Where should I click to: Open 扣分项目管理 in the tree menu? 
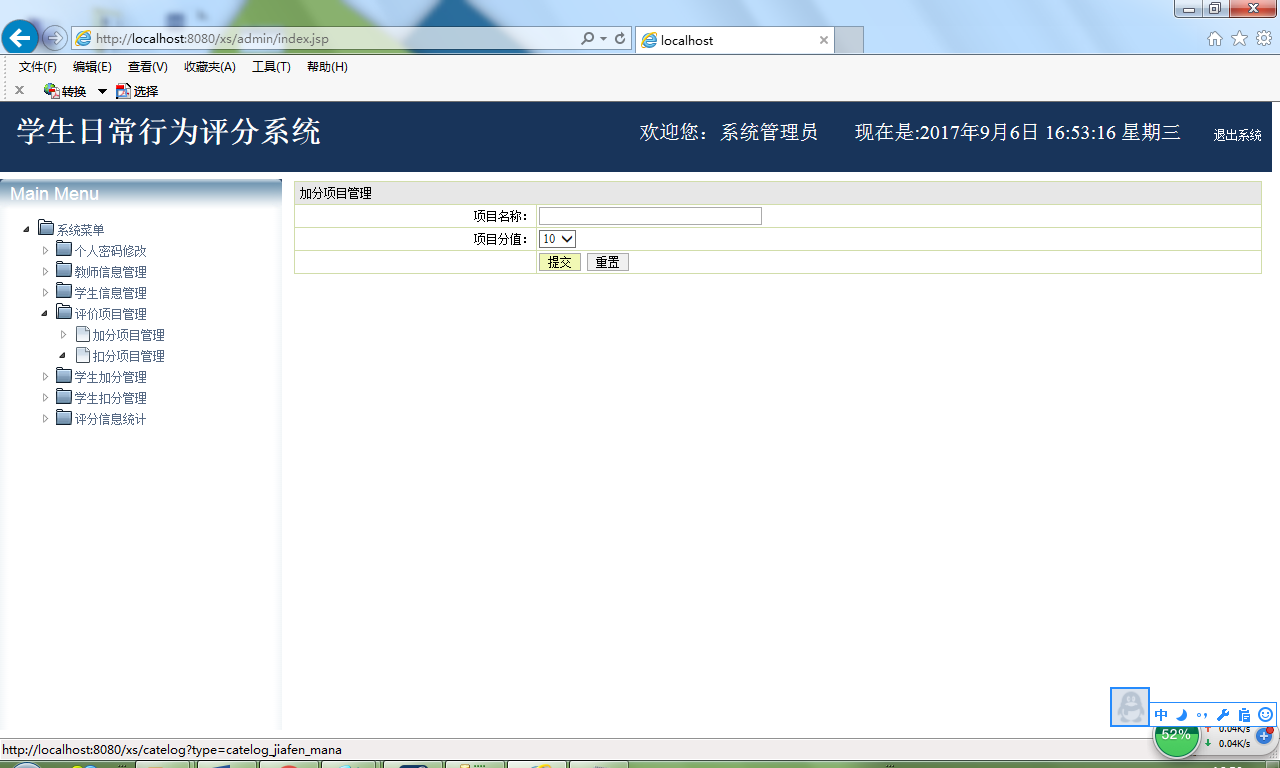[129, 356]
